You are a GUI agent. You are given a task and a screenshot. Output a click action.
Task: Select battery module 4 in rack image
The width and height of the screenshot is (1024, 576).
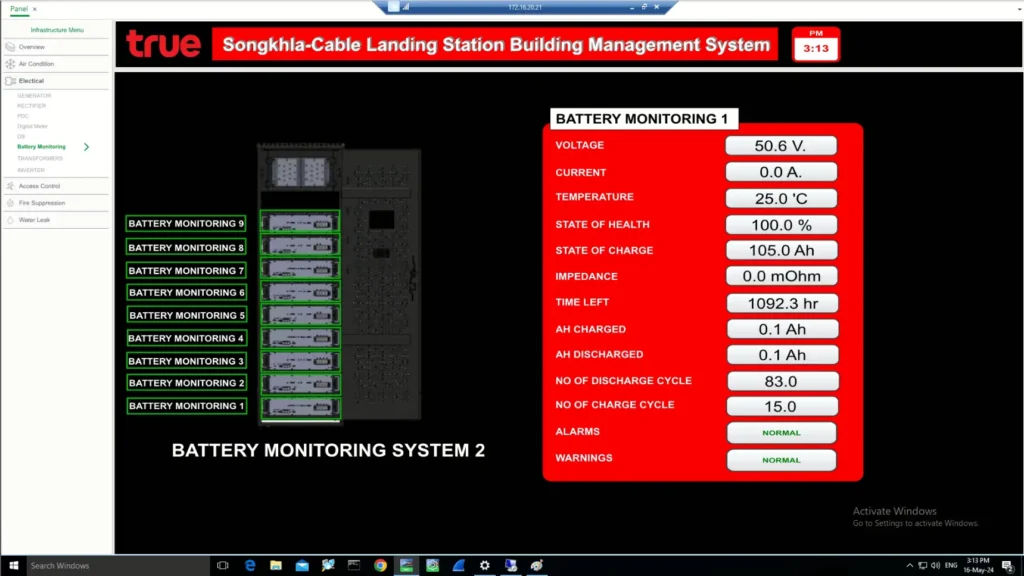coord(300,338)
